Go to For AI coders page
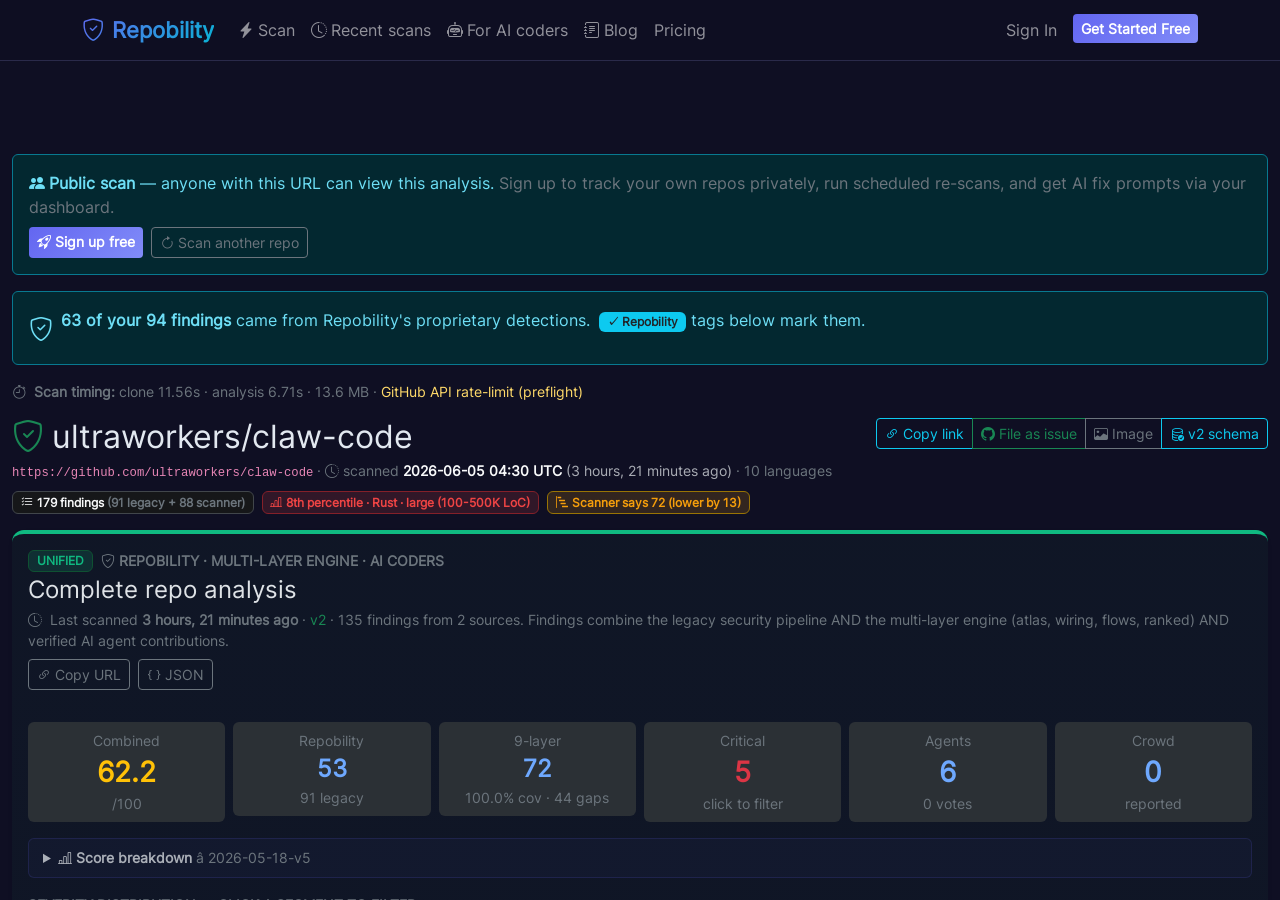1280x900 pixels. 507,30
